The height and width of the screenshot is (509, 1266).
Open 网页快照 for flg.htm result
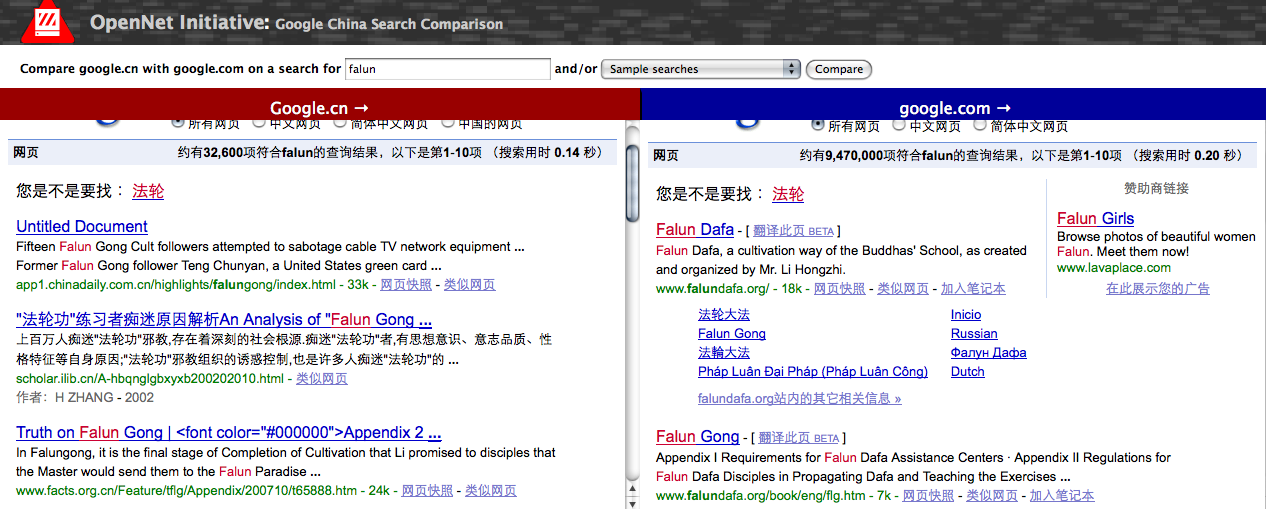tap(929, 496)
